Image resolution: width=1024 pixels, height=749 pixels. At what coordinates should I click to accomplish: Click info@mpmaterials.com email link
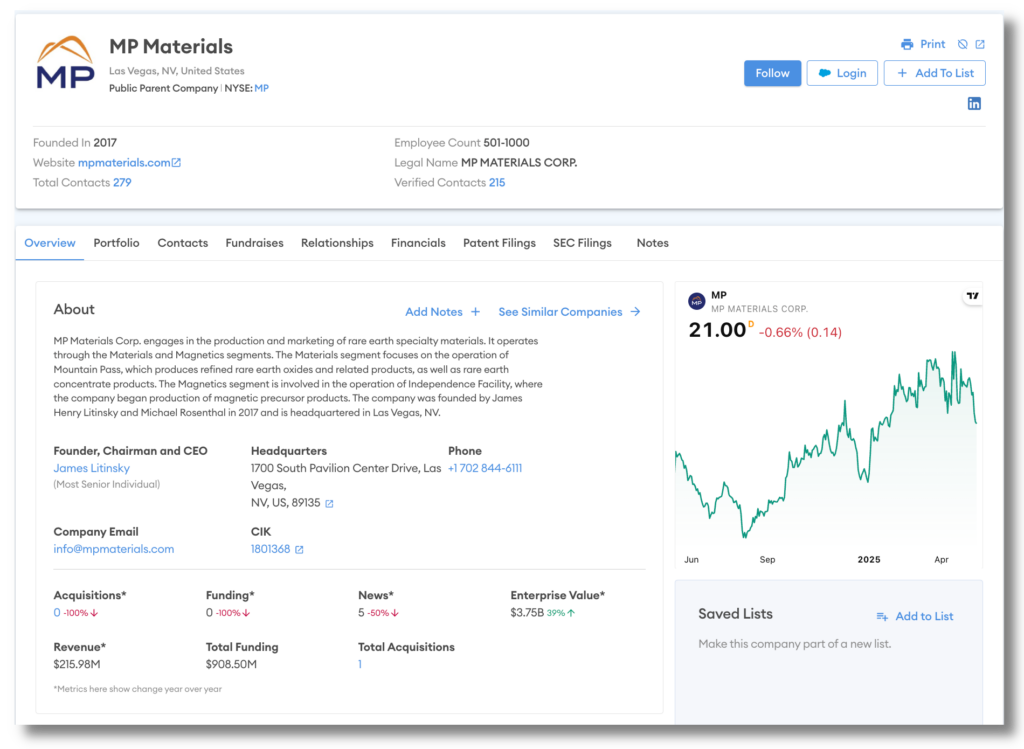pyautogui.click(x=114, y=549)
